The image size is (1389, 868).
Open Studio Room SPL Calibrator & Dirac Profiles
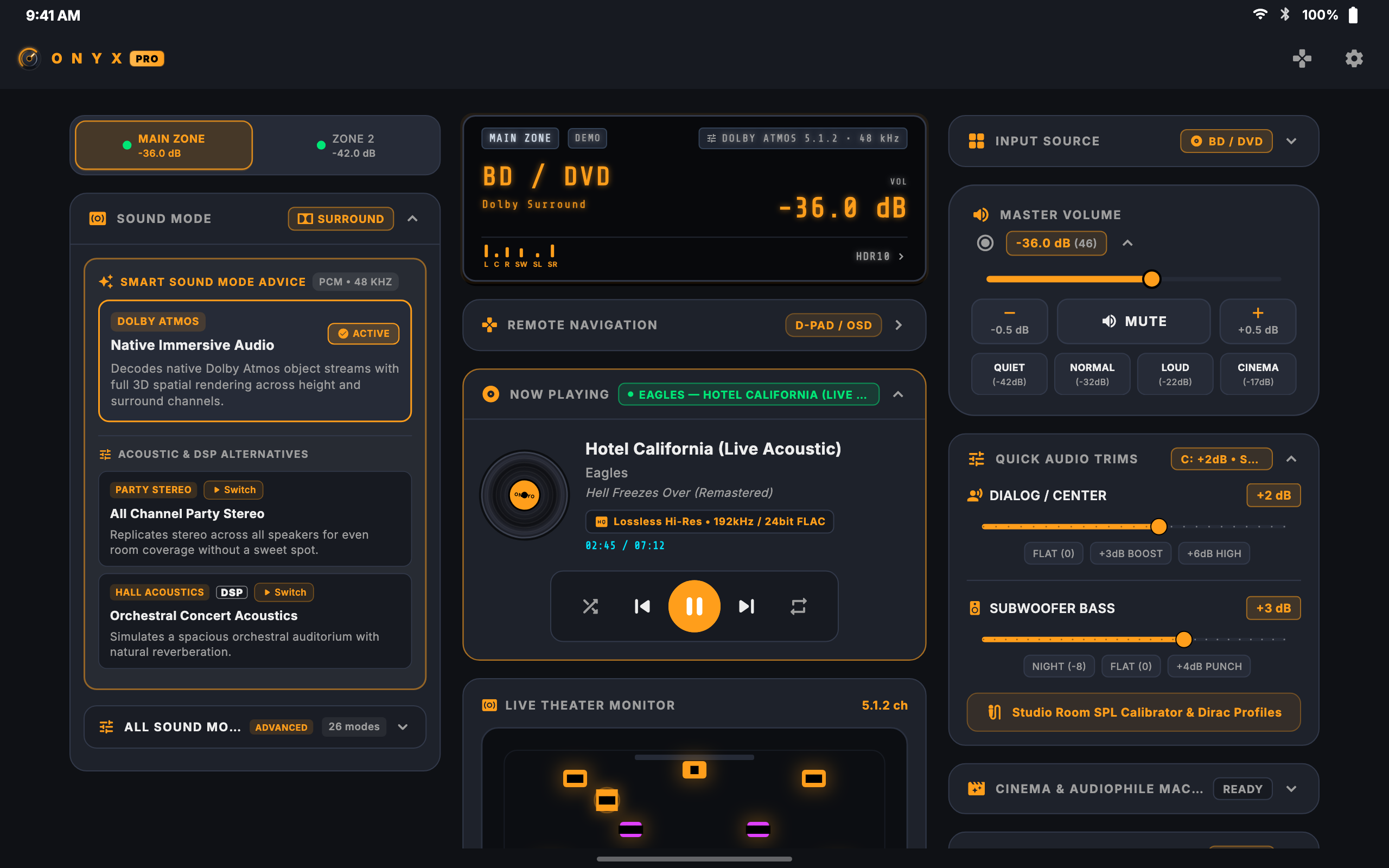1133,712
